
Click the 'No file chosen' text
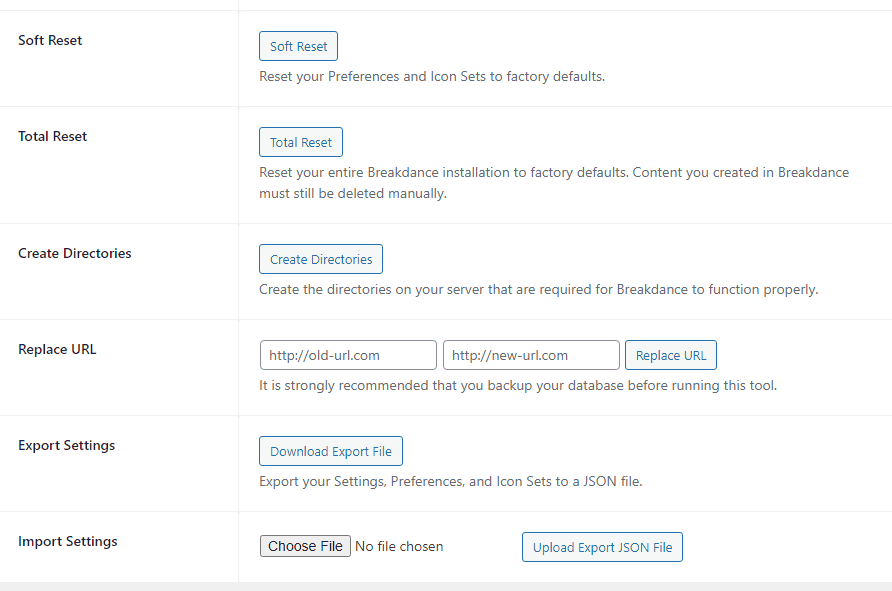[x=399, y=546]
